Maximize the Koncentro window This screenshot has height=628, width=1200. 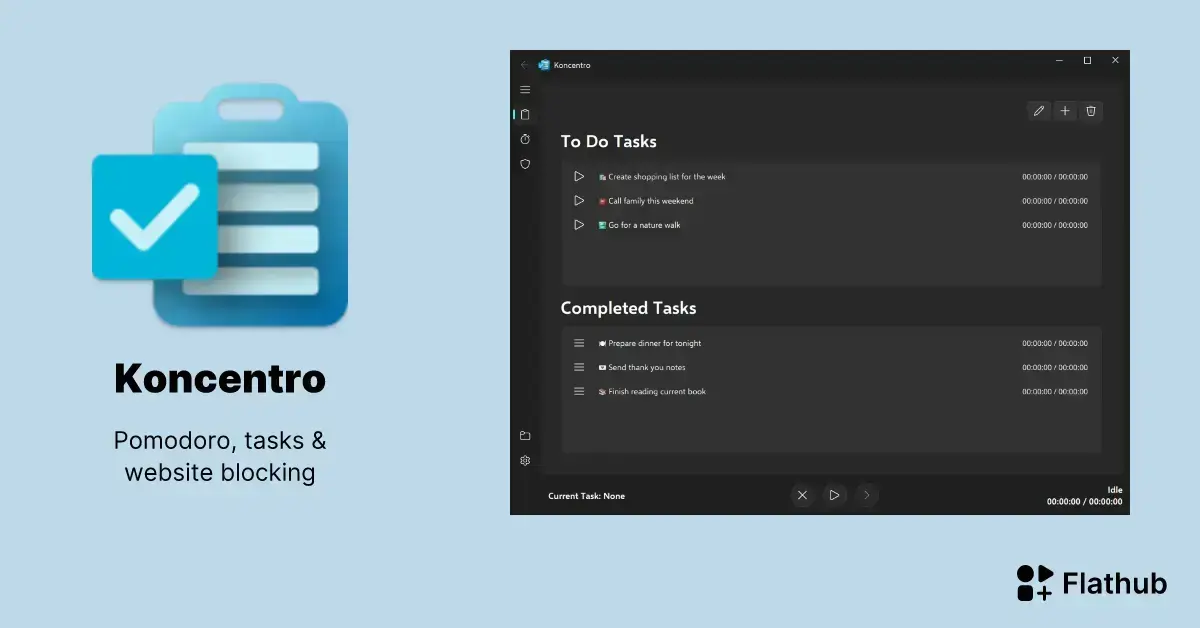[1087, 61]
